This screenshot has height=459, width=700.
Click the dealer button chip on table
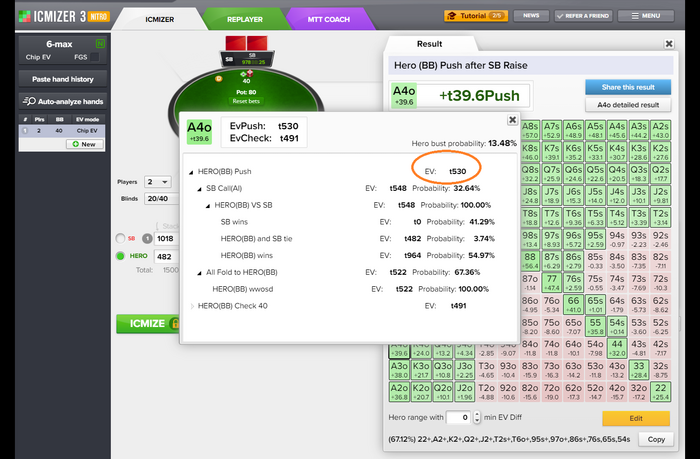(x=219, y=79)
